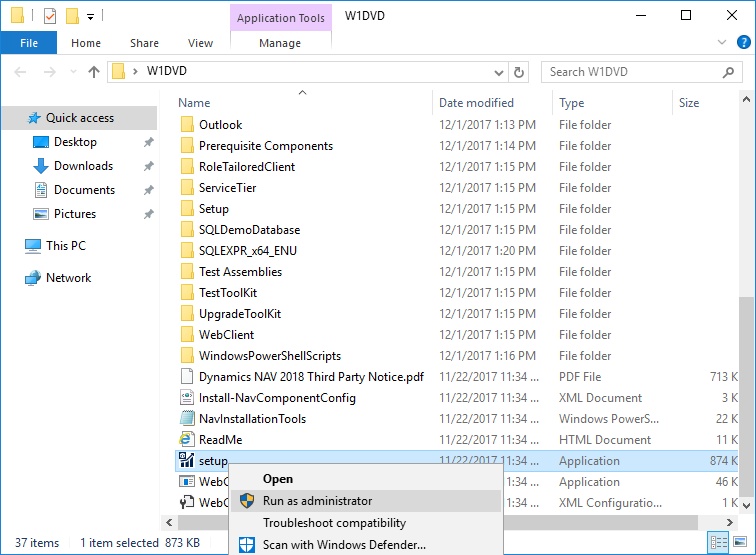Click the Help question mark icon
Screen dimensions: 756x555
[x=744, y=42]
